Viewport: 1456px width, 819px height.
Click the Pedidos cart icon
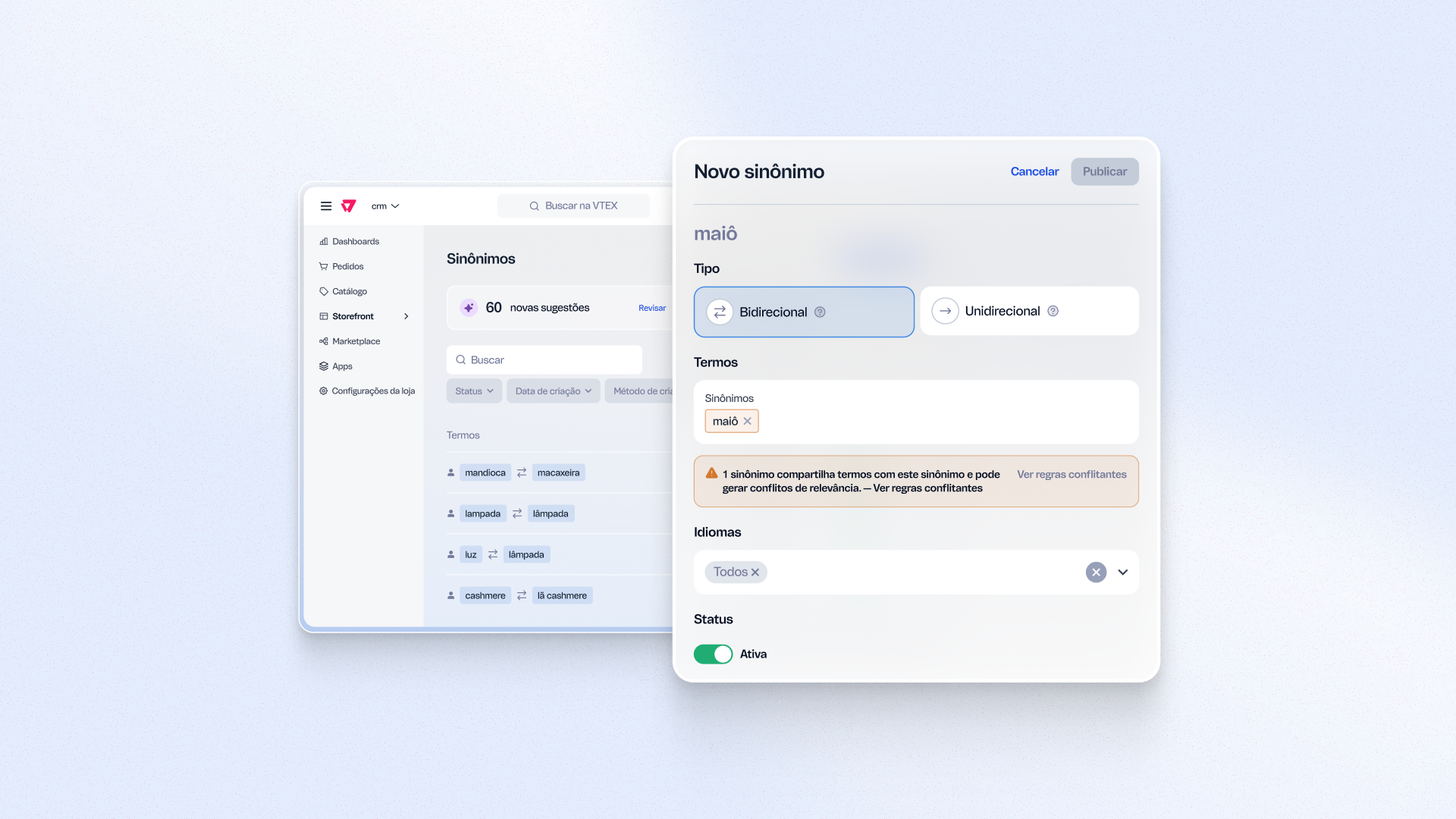(x=324, y=267)
